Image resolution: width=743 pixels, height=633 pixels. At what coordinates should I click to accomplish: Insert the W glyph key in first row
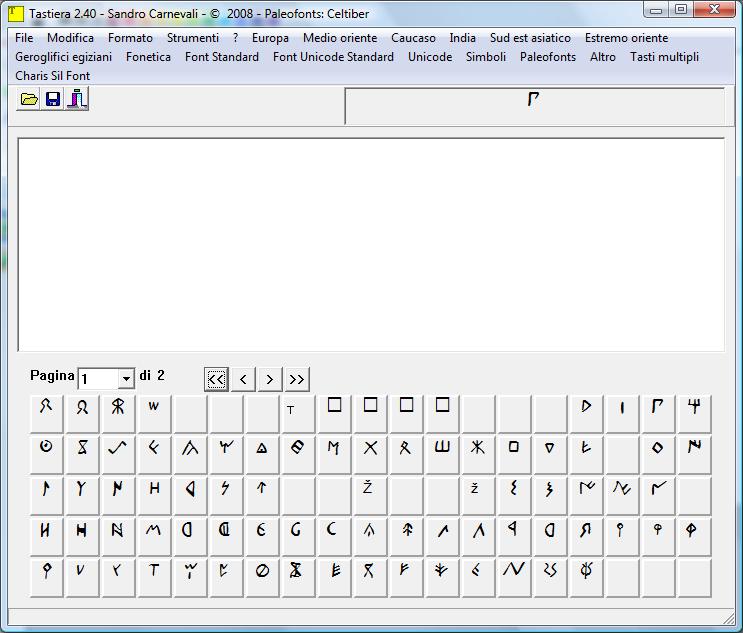pyautogui.click(x=154, y=414)
